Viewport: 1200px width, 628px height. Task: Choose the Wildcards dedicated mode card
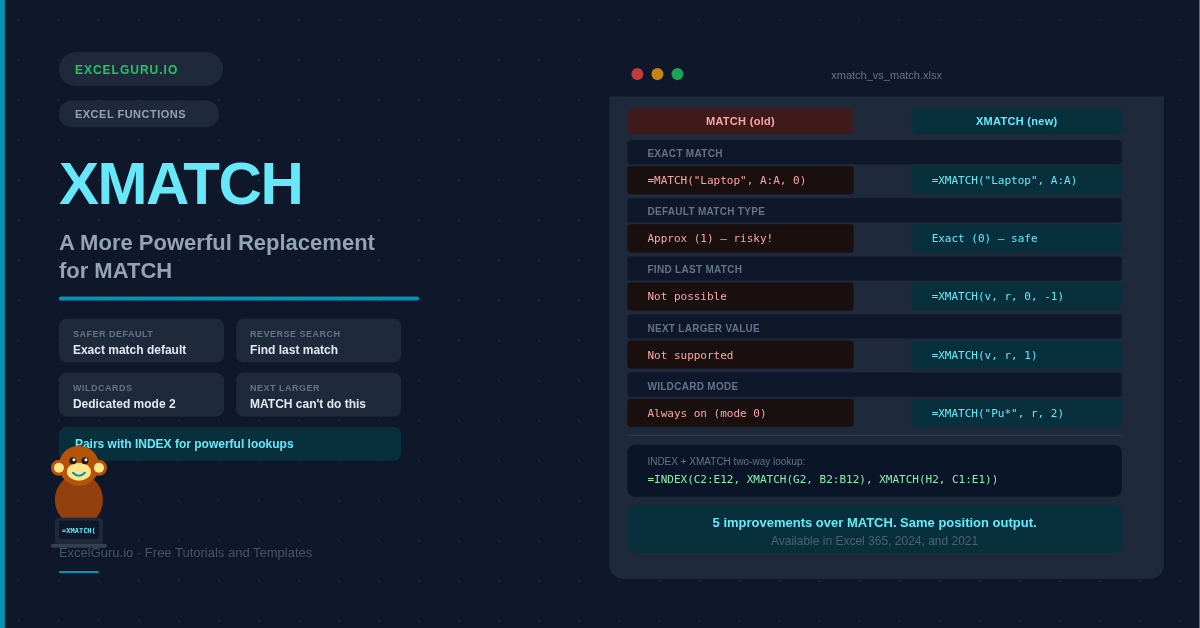[x=141, y=395]
